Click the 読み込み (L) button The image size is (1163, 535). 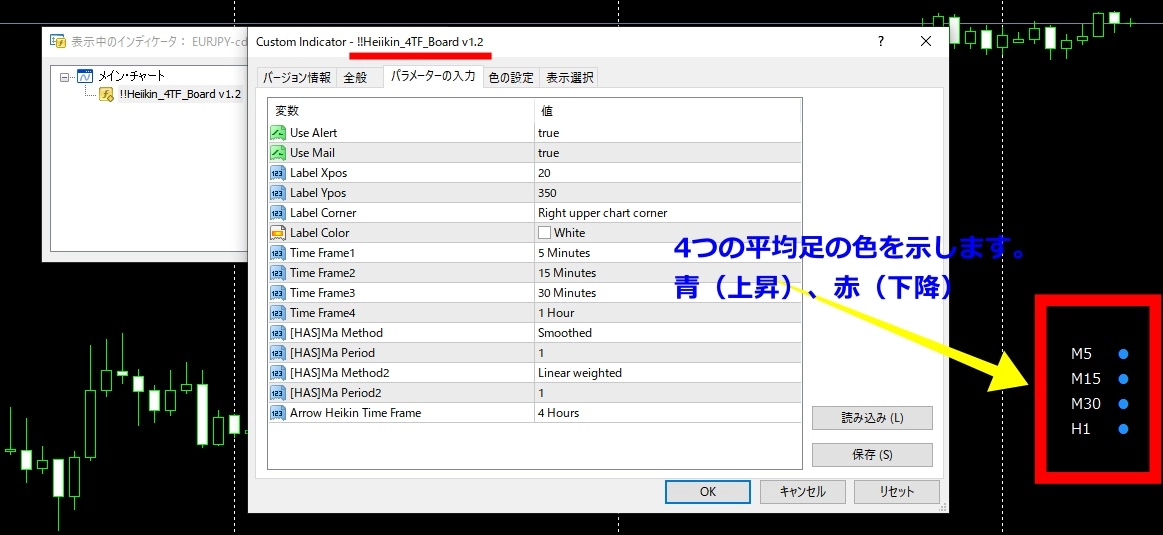point(872,418)
